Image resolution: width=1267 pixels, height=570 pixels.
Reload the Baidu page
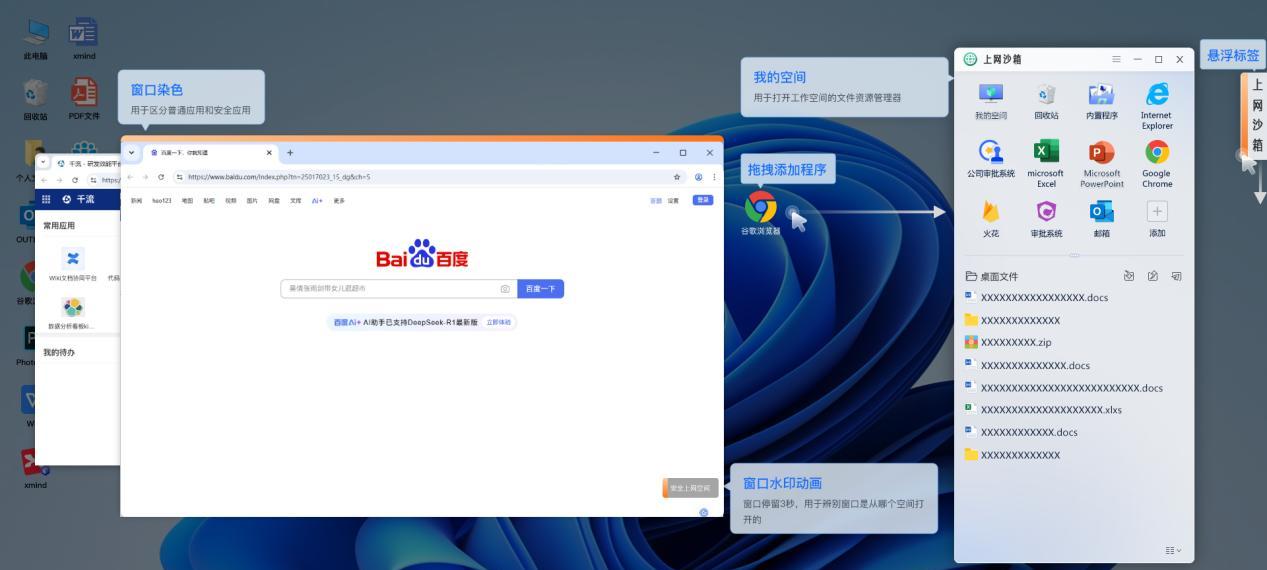point(161,176)
